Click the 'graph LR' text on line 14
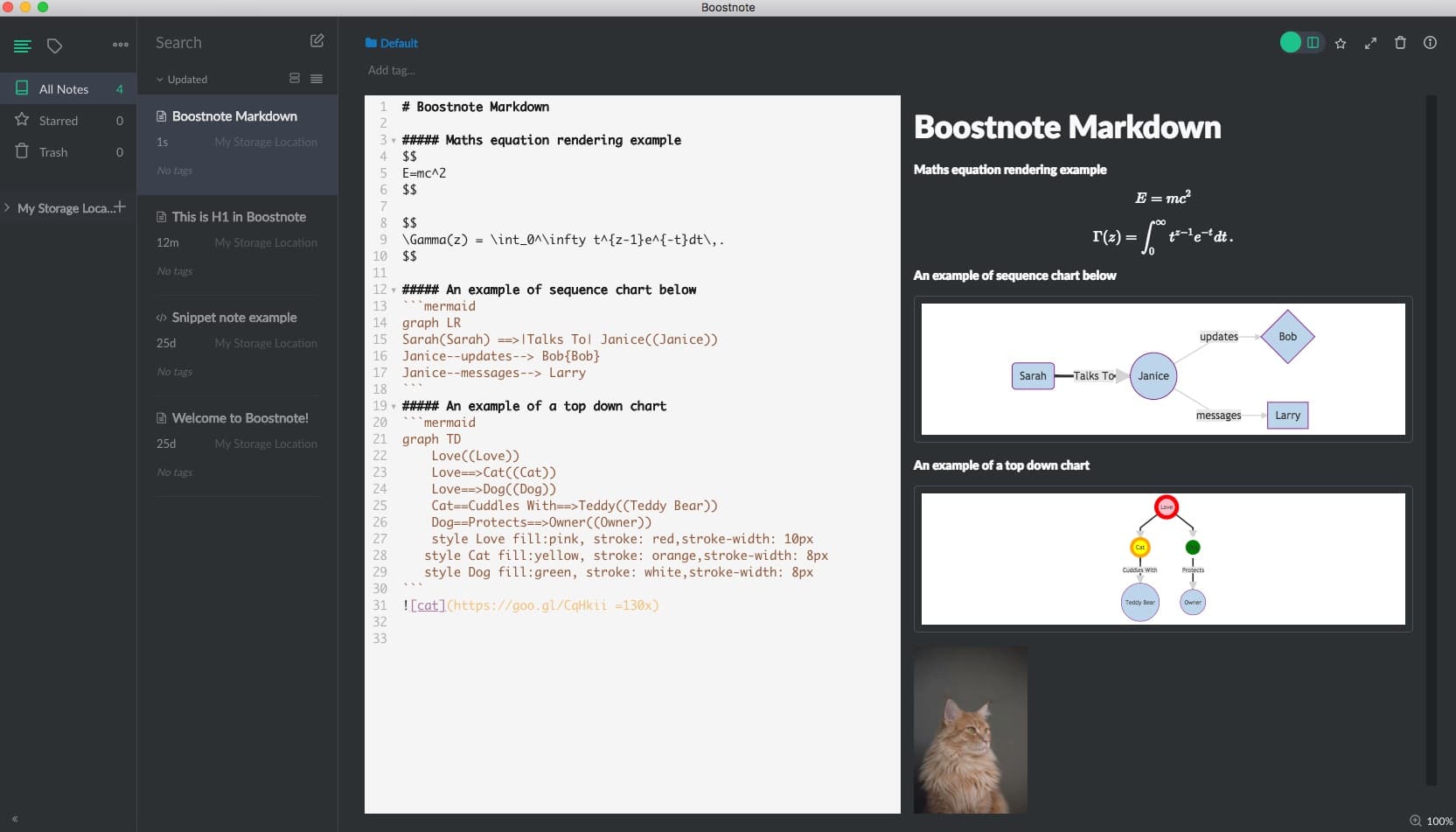The width and height of the screenshot is (1456, 832). click(x=431, y=323)
